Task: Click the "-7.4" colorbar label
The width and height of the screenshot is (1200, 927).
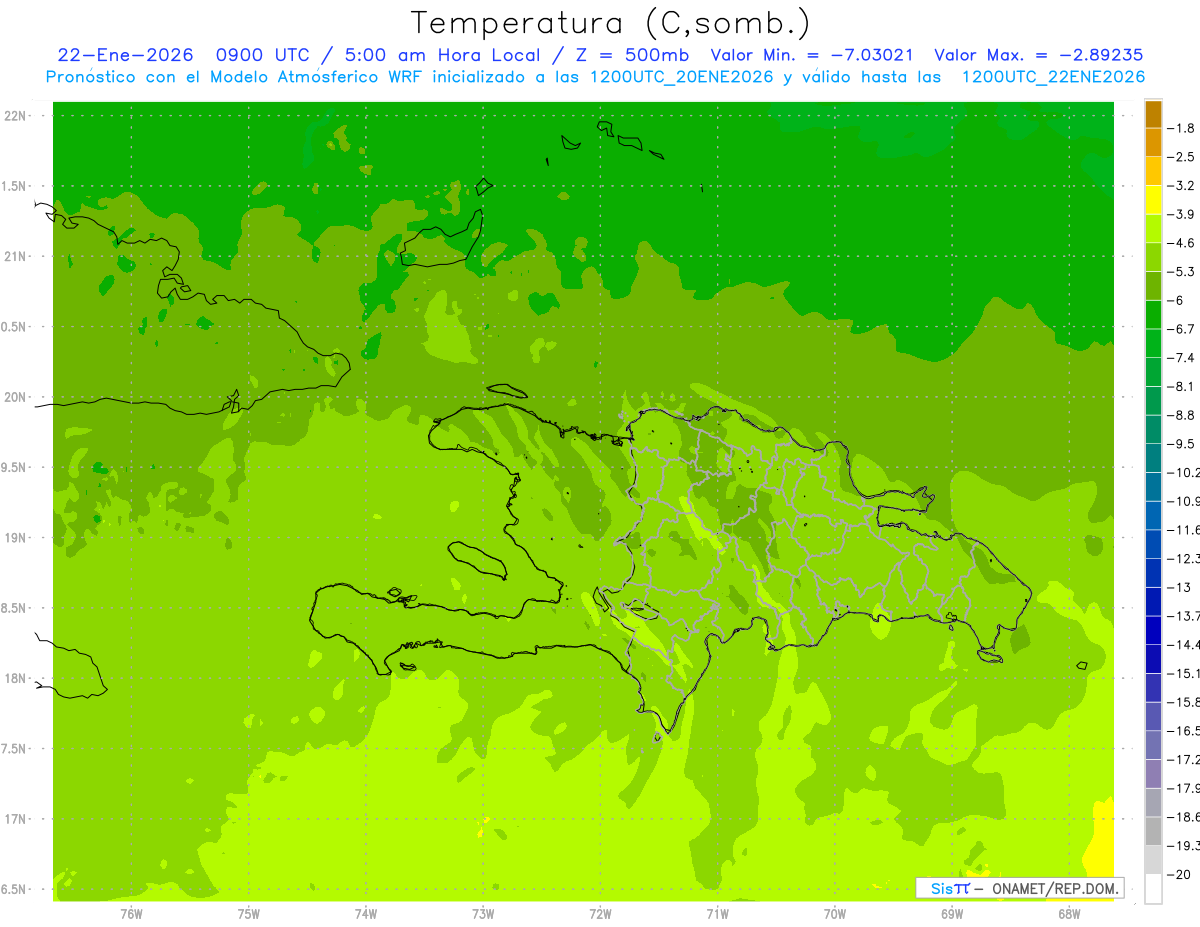Action: click(1181, 358)
